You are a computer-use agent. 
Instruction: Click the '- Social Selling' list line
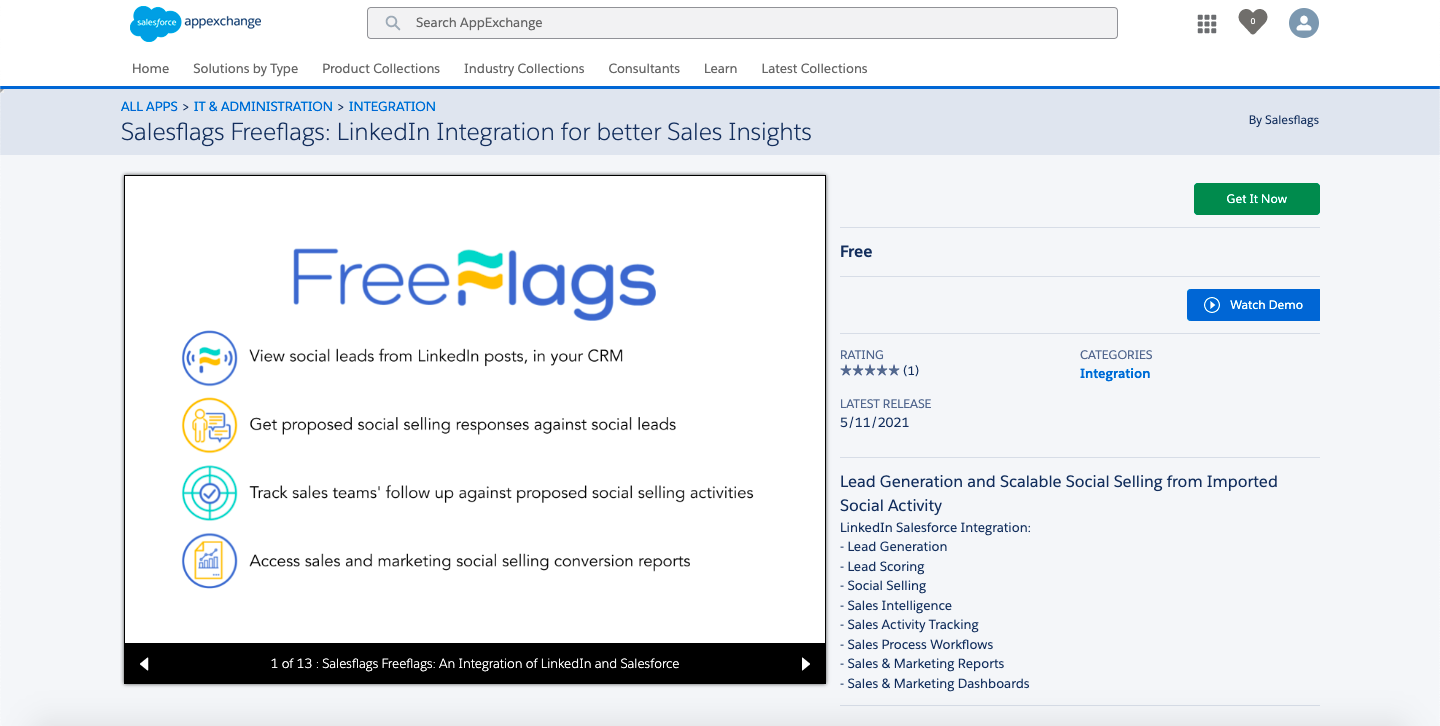883,586
